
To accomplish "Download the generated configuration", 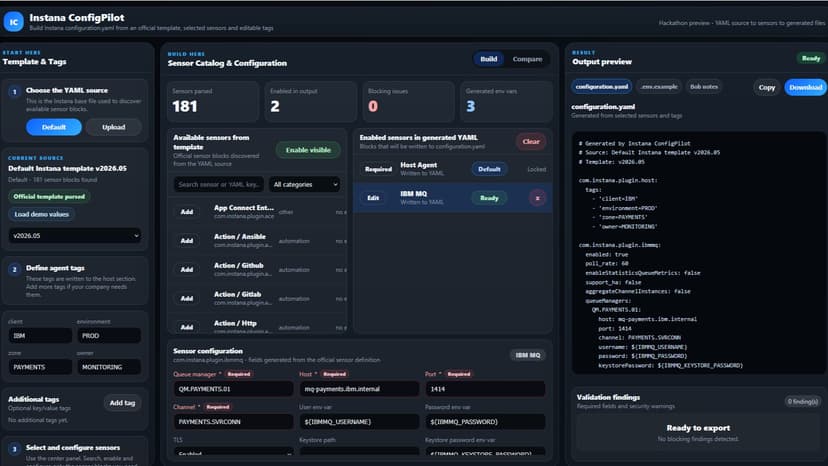I will 805,87.
